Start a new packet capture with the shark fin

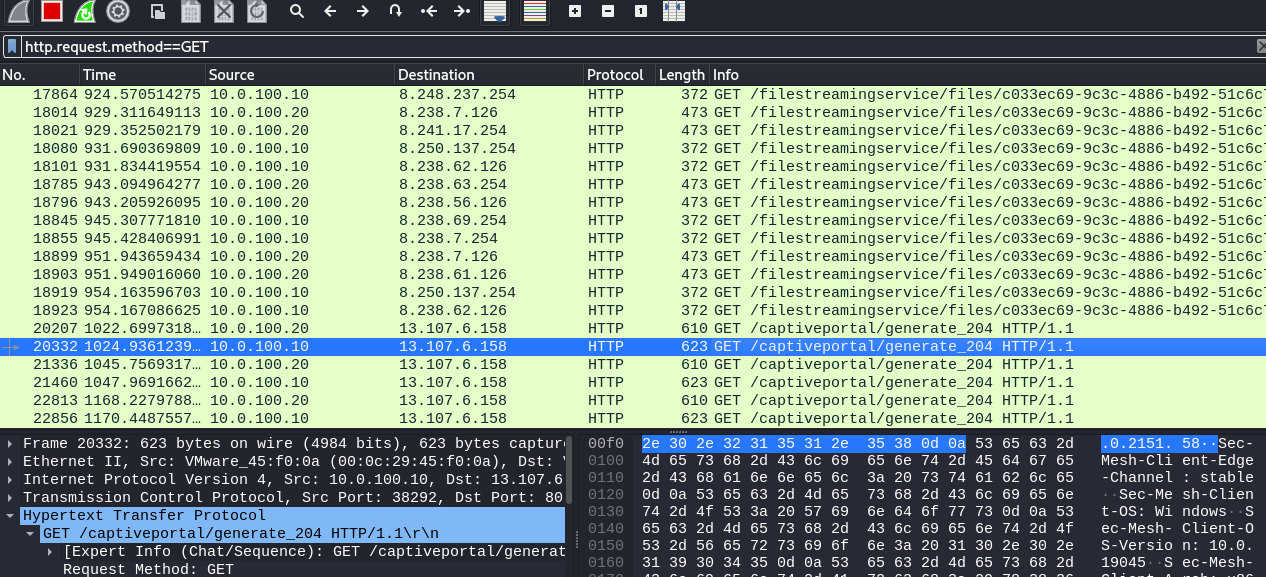tap(19, 11)
